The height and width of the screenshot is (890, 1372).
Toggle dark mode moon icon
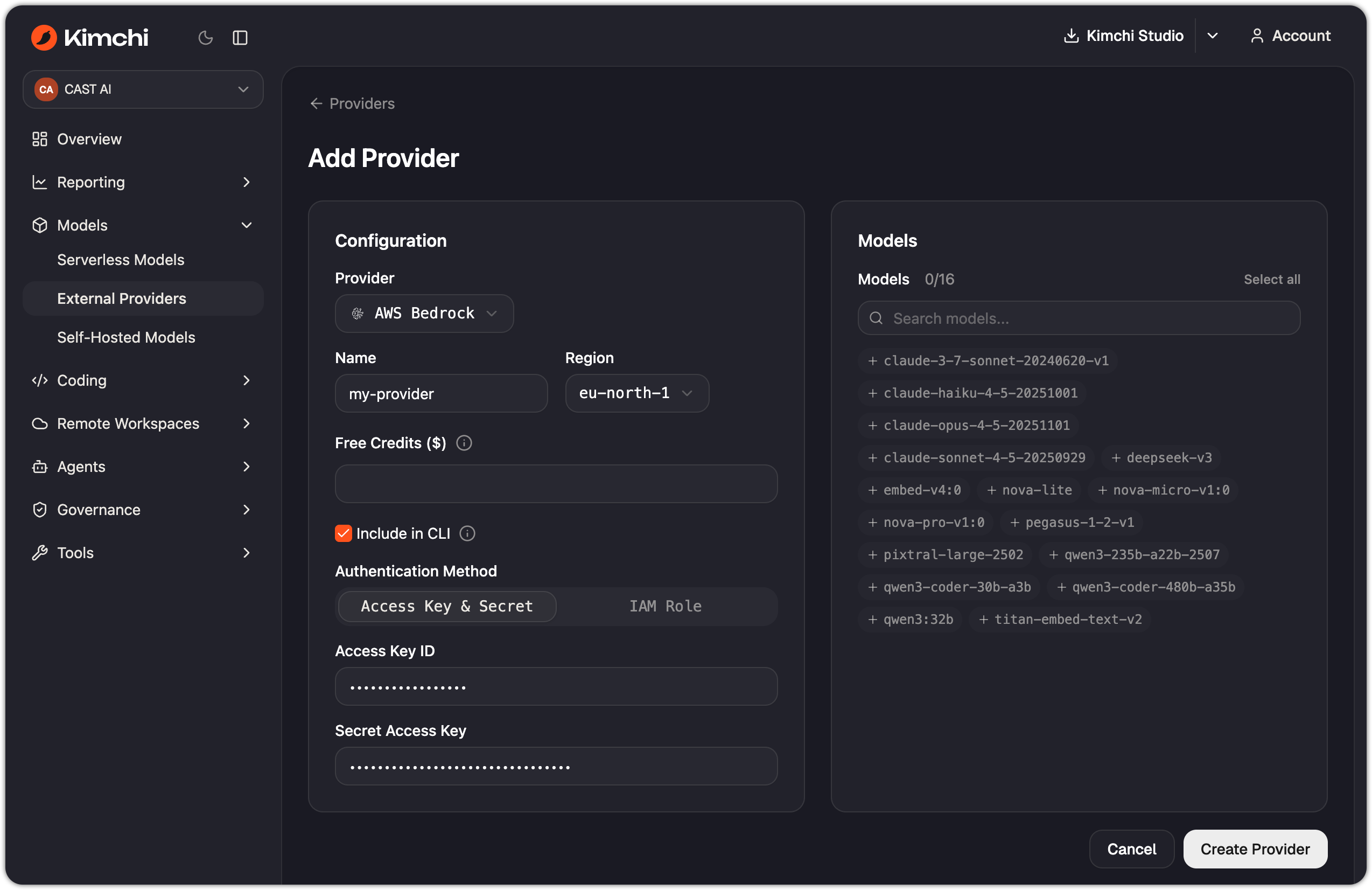205,38
